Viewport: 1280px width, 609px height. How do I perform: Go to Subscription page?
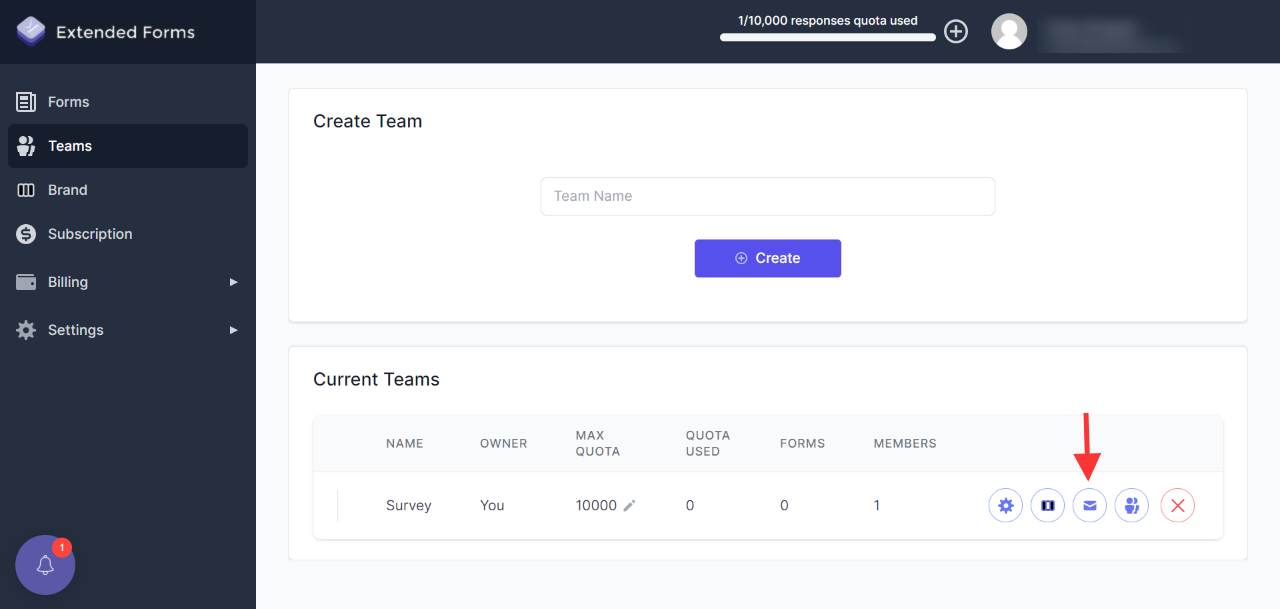(128, 234)
